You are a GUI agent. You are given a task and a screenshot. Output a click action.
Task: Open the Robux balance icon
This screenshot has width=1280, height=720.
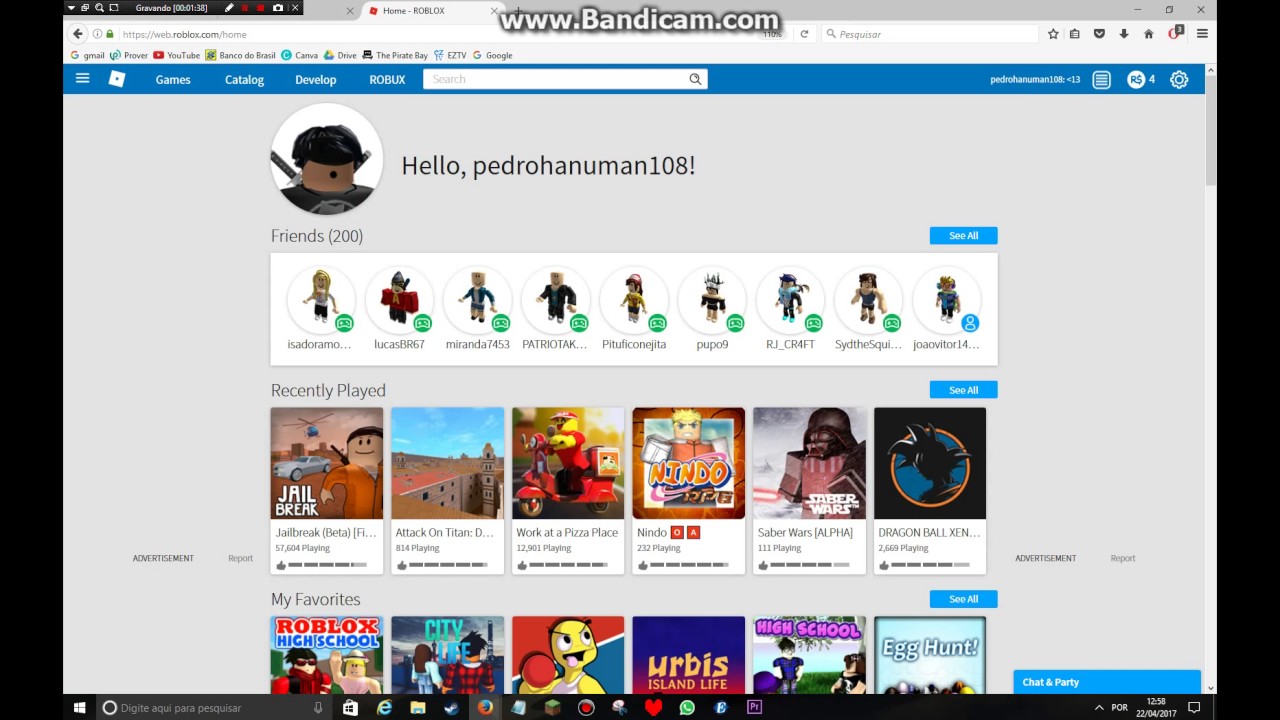click(x=1136, y=79)
